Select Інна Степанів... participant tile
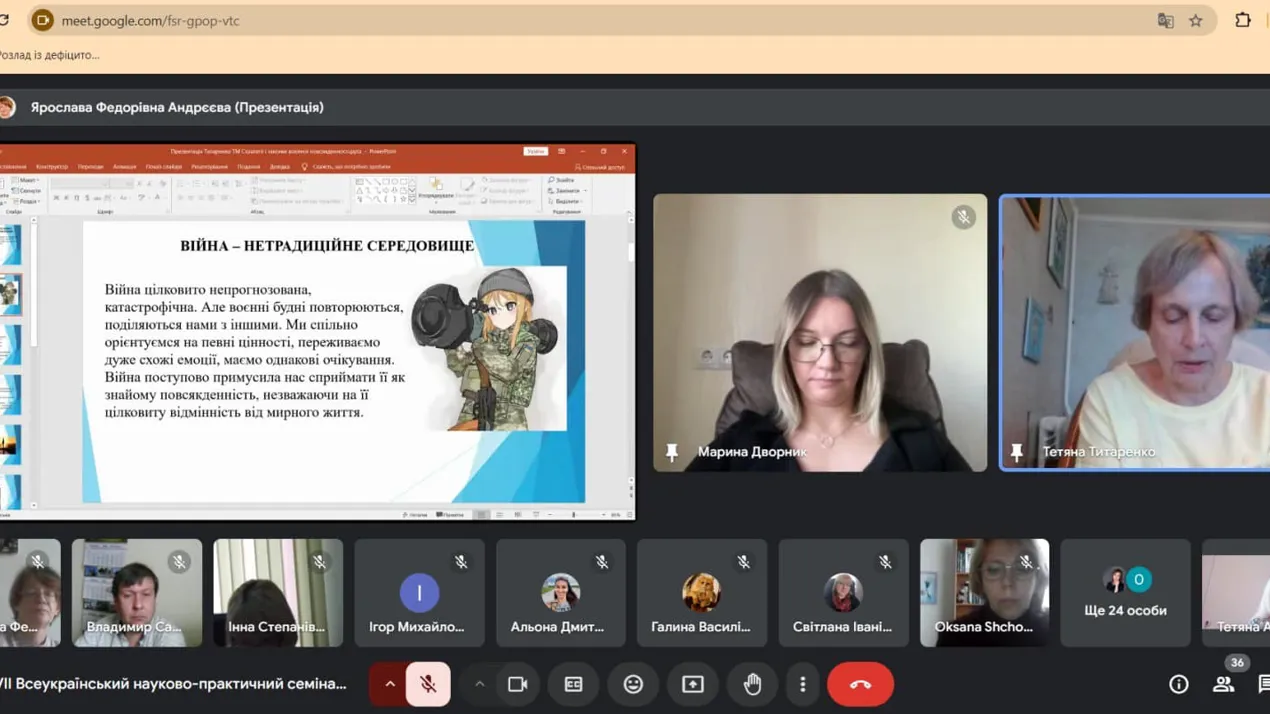 (278, 593)
